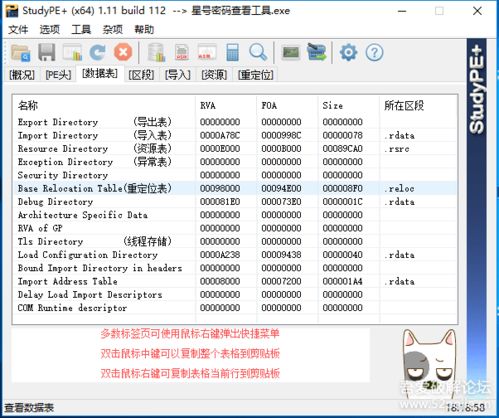Click the red-labeled document toolbar icon

tap(182, 52)
